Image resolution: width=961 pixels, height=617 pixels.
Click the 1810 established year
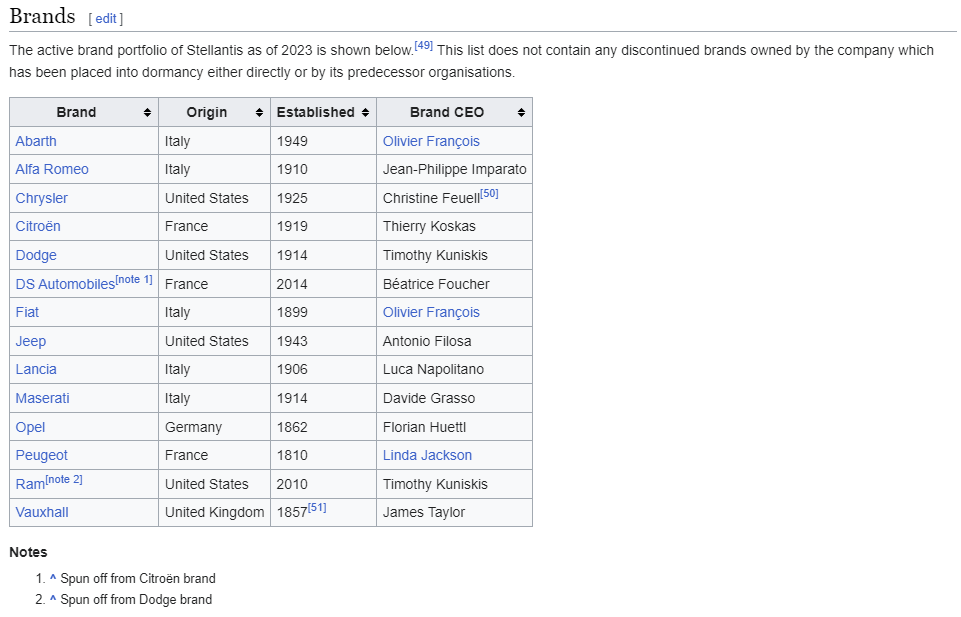[x=292, y=455]
